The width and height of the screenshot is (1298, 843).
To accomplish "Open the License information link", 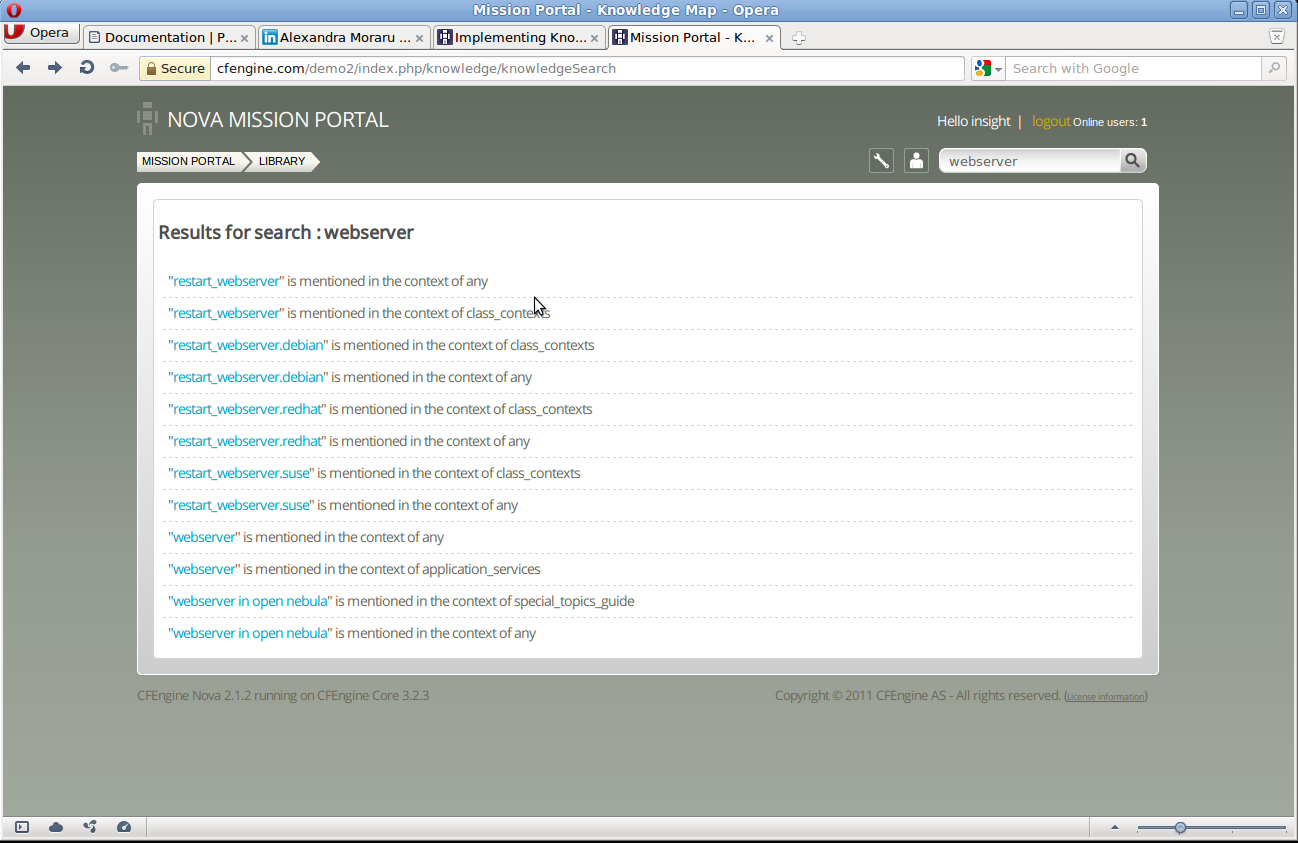I will 1105,697.
